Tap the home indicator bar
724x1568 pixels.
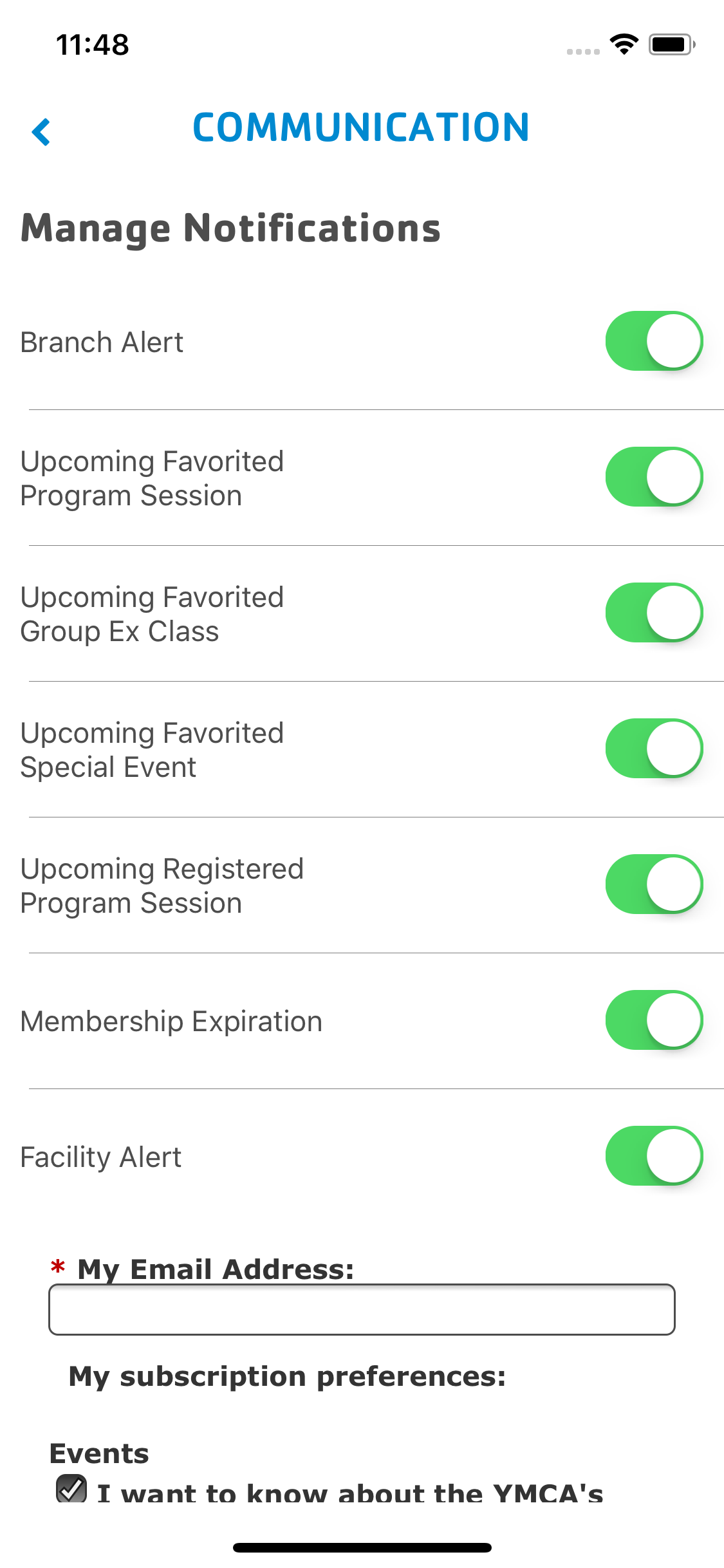[362, 1547]
